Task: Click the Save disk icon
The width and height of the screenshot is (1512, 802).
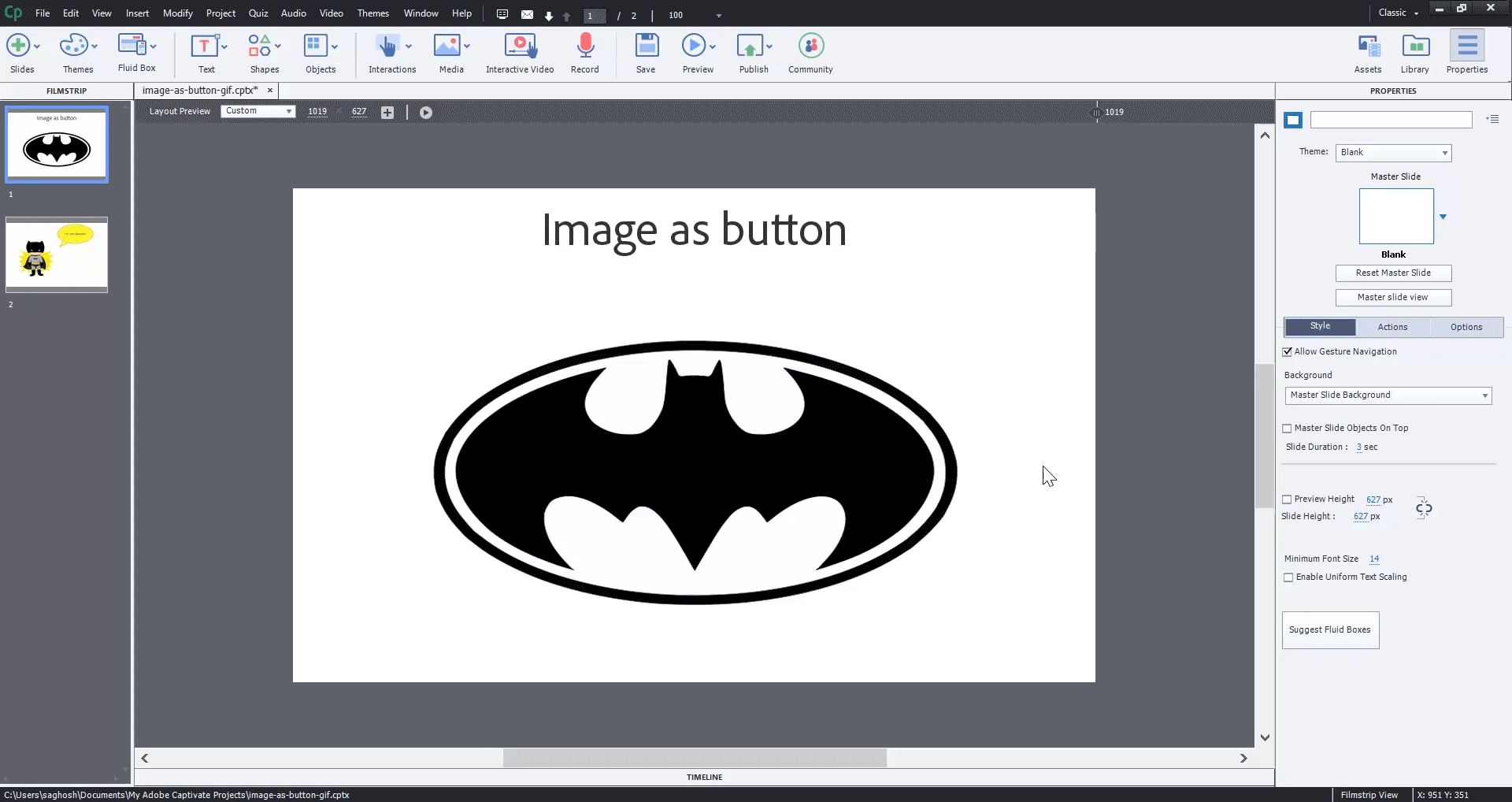Action: click(646, 46)
